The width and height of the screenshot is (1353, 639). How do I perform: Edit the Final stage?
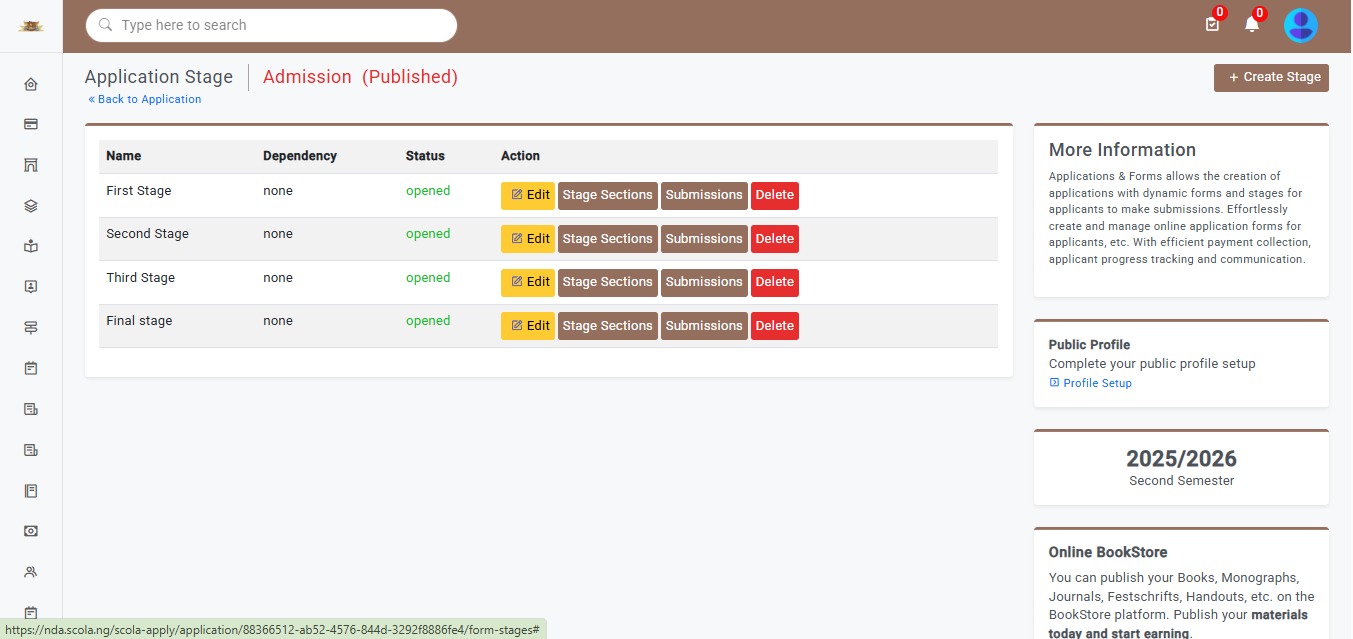(x=527, y=326)
